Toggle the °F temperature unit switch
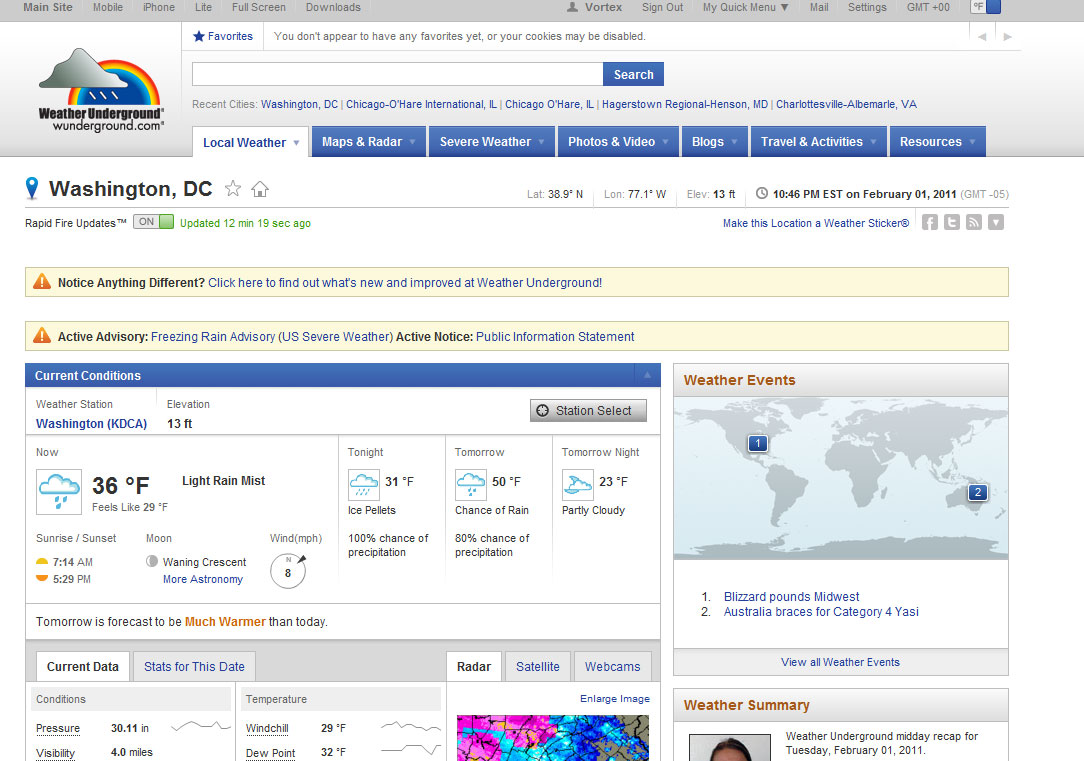 coord(986,7)
